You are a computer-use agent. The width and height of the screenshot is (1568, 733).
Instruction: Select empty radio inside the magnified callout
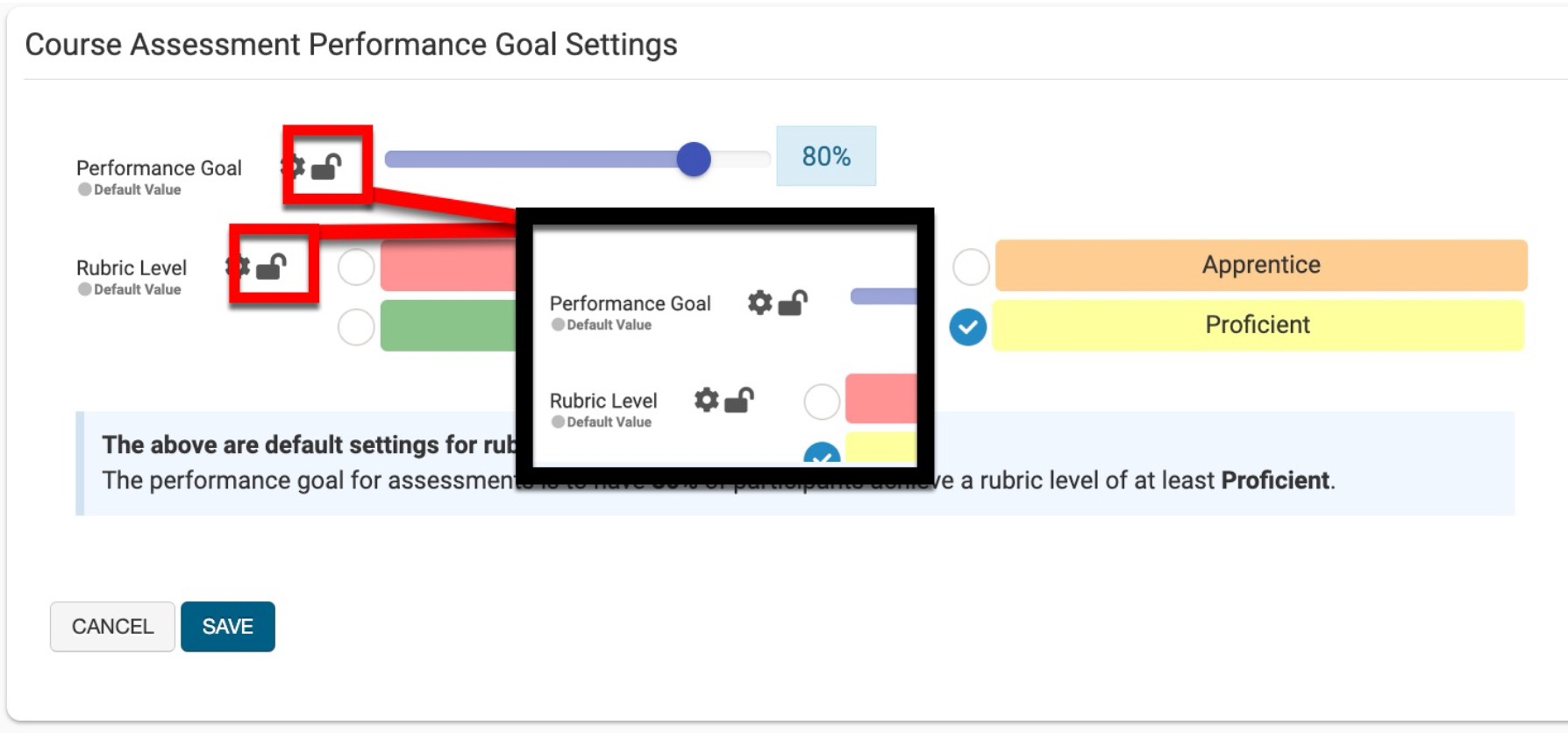[822, 402]
